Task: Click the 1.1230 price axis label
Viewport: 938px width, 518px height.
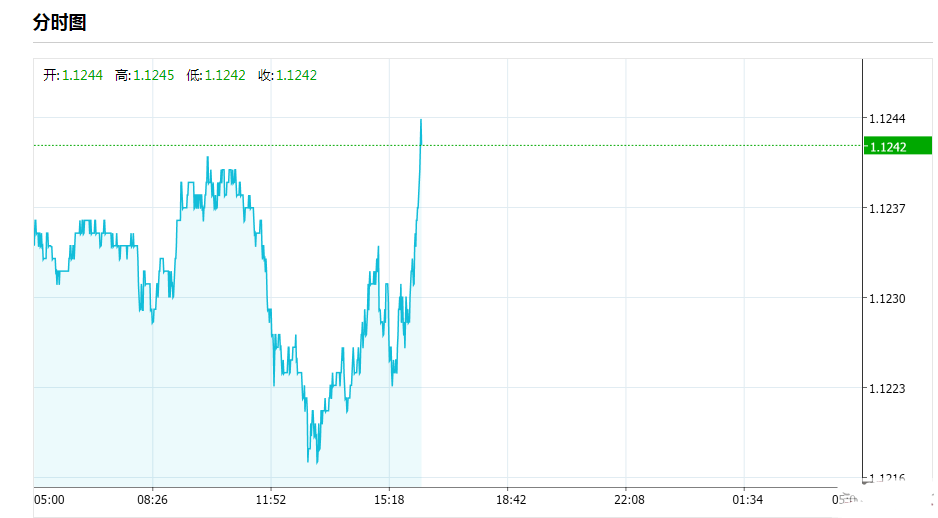Action: (x=888, y=298)
